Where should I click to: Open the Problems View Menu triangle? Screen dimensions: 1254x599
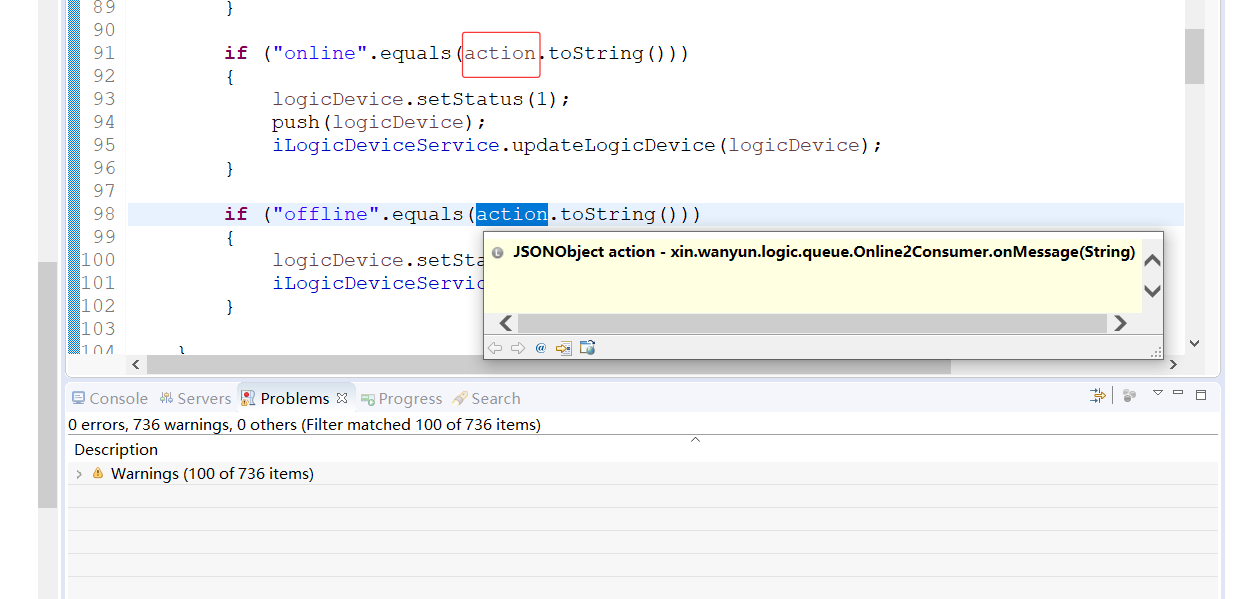[1157, 393]
